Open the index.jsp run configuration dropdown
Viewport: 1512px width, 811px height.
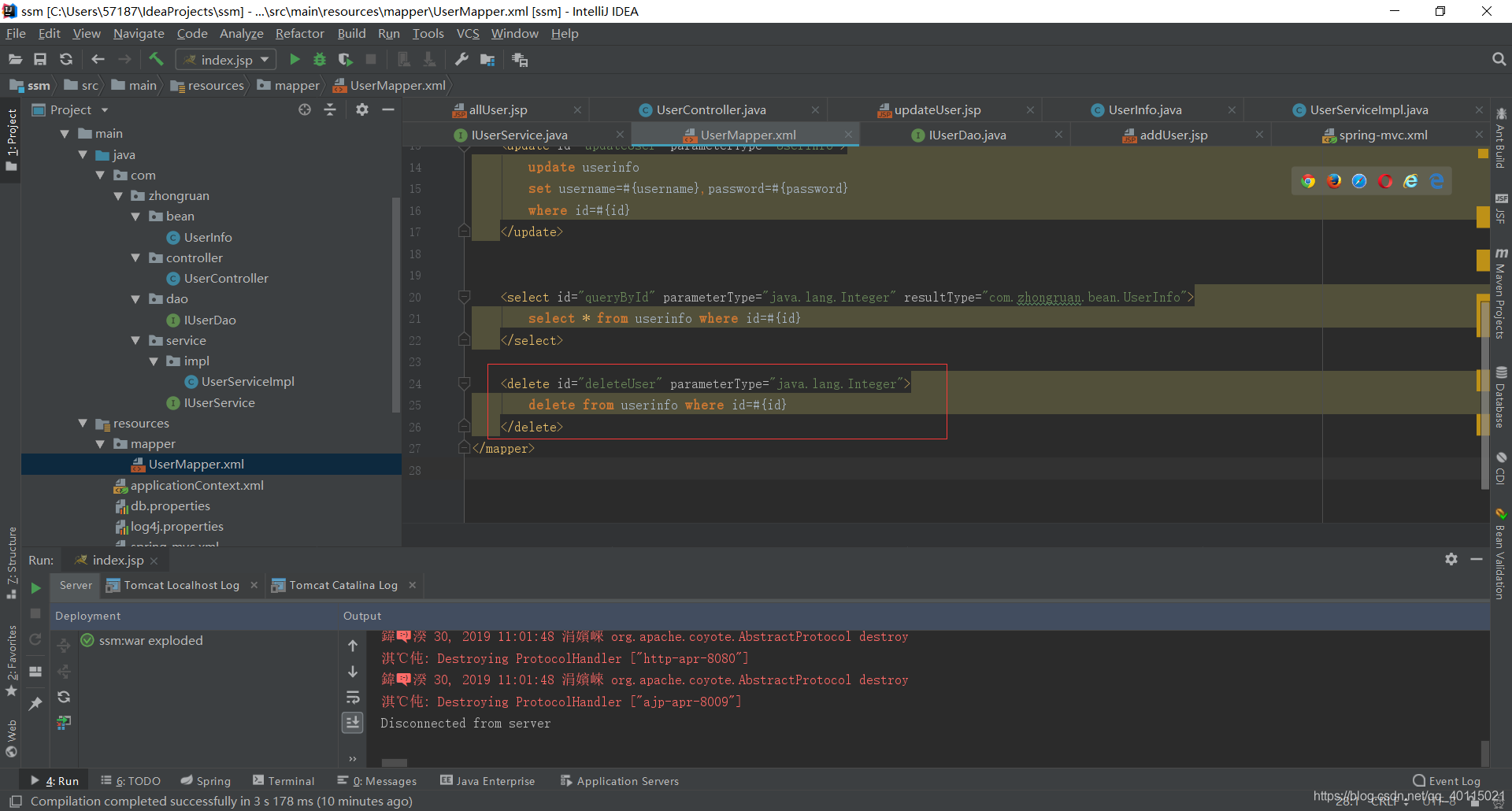click(226, 60)
